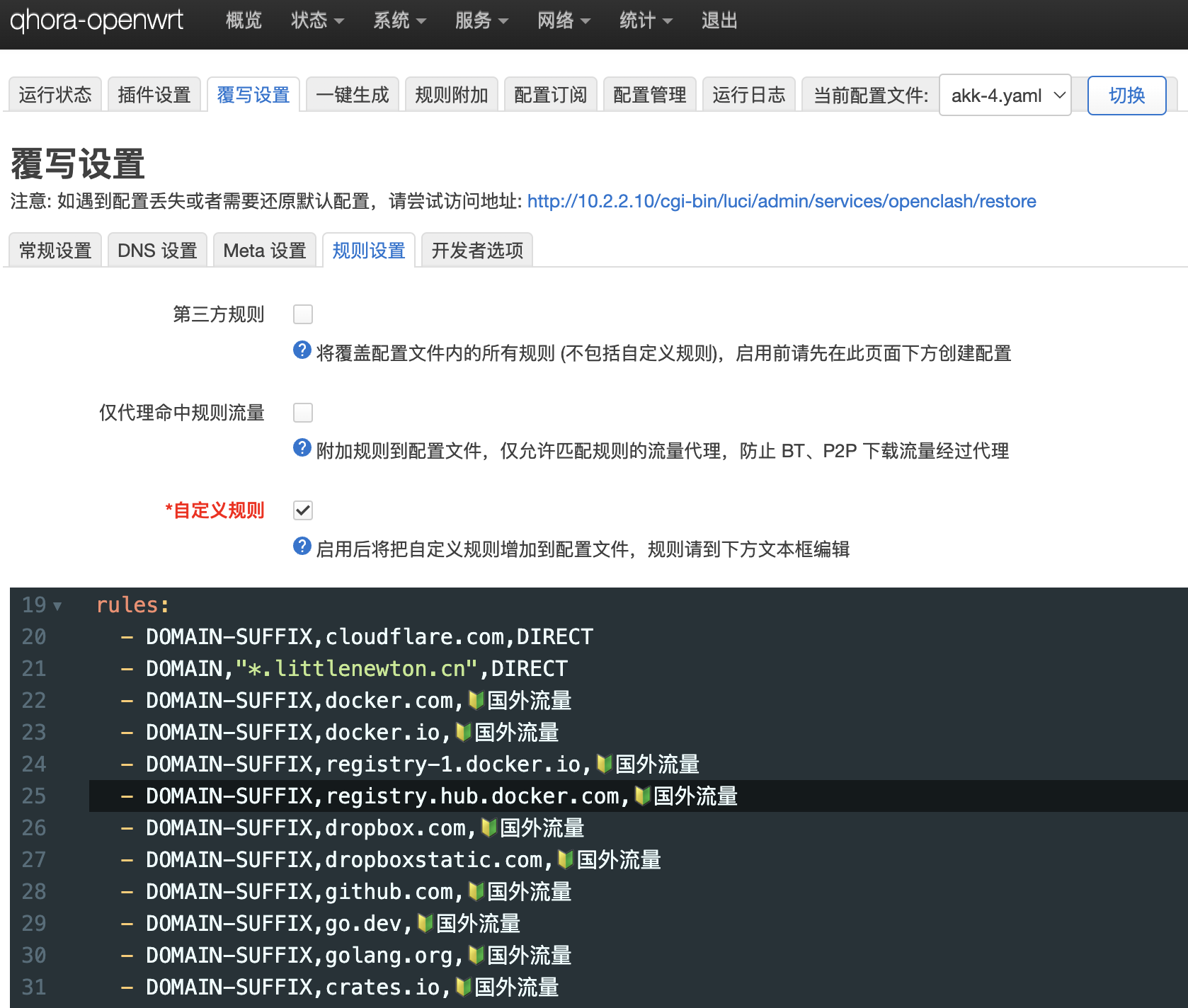Open the openclash restore URL link
The width and height of the screenshot is (1188, 1008).
pos(782,202)
